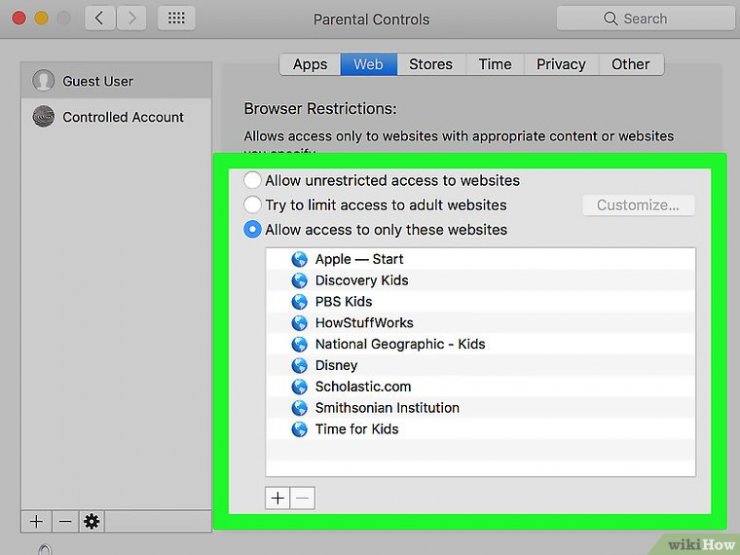Switch to the Stores tab

(x=431, y=64)
